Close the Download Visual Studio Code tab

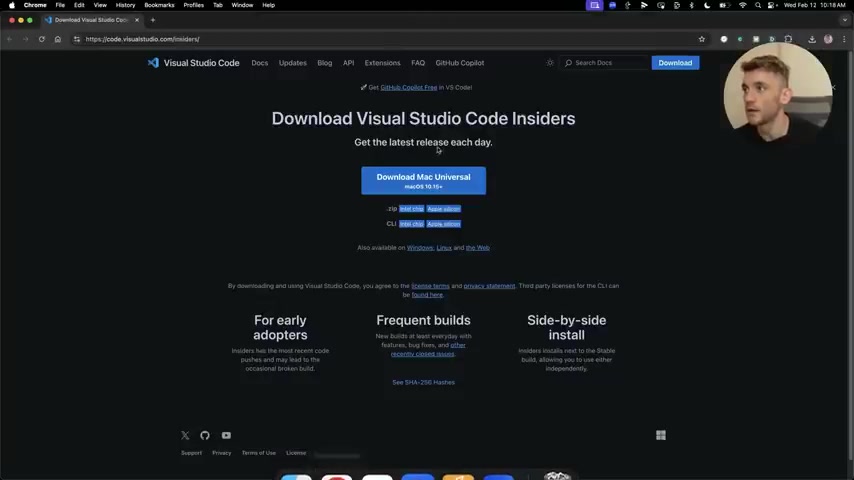click(137, 20)
